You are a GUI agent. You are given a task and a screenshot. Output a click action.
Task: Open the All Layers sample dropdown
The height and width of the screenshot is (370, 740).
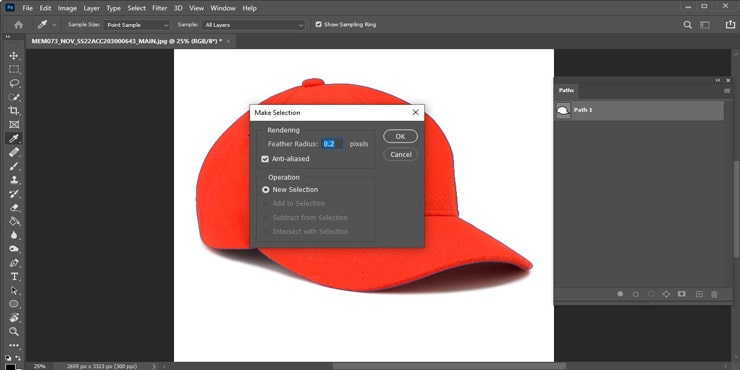[254, 25]
